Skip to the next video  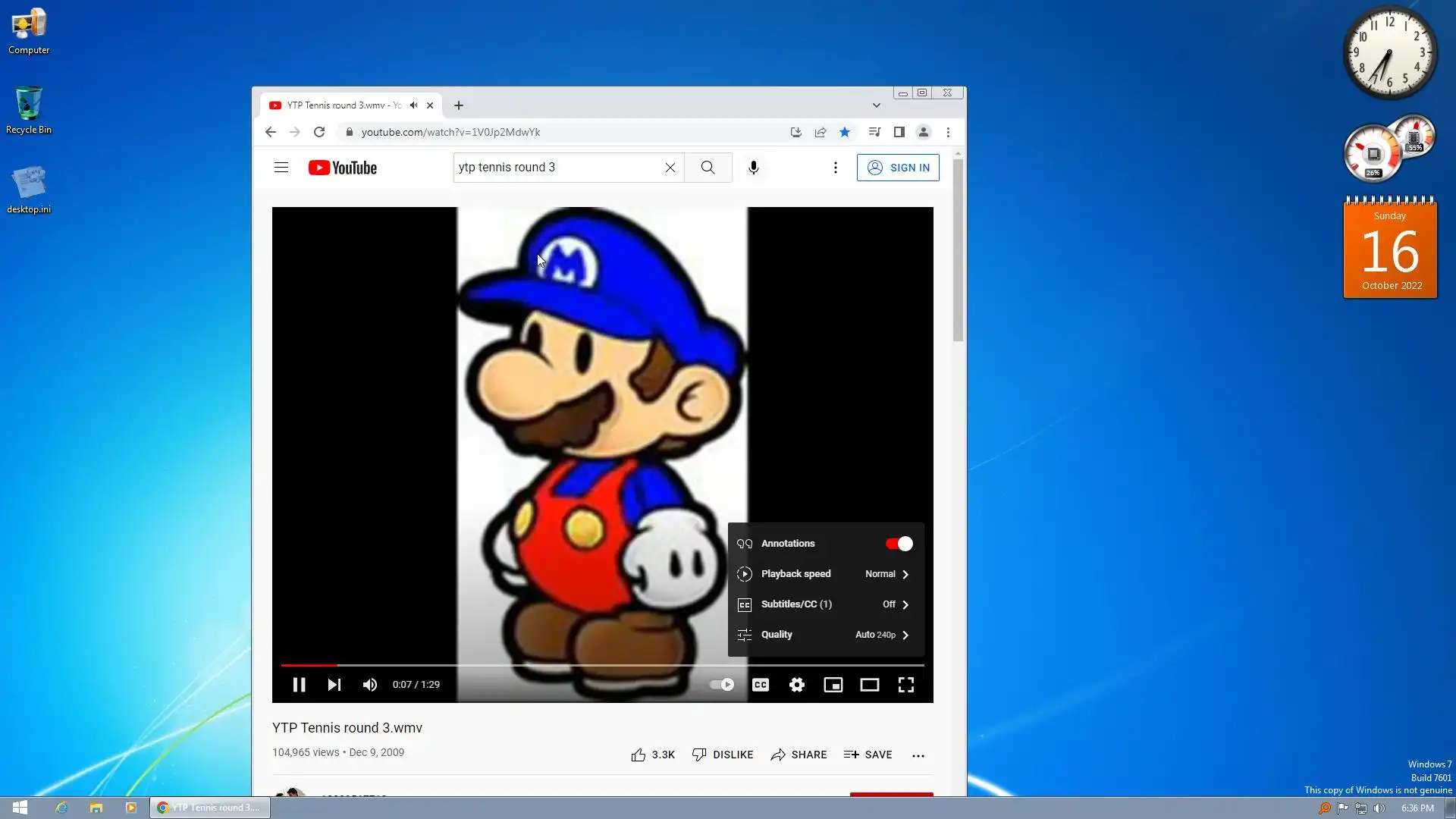click(x=334, y=685)
